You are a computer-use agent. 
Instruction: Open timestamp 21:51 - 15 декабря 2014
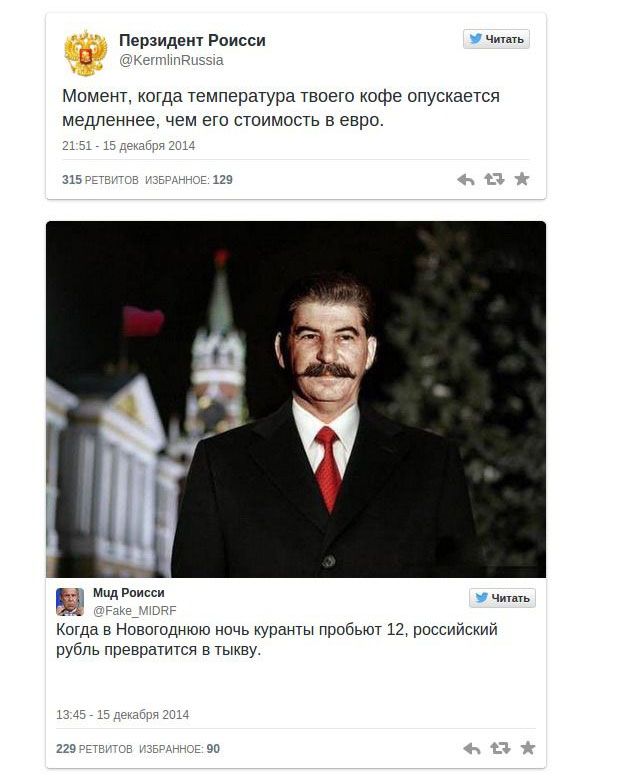coord(128,146)
